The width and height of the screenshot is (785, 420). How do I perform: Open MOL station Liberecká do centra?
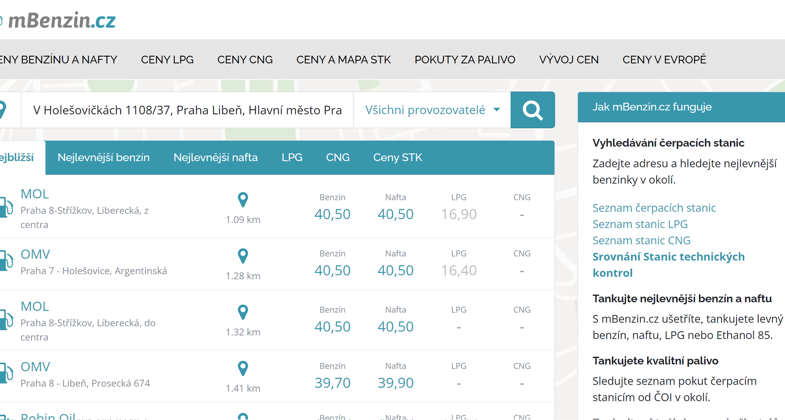click(x=35, y=306)
